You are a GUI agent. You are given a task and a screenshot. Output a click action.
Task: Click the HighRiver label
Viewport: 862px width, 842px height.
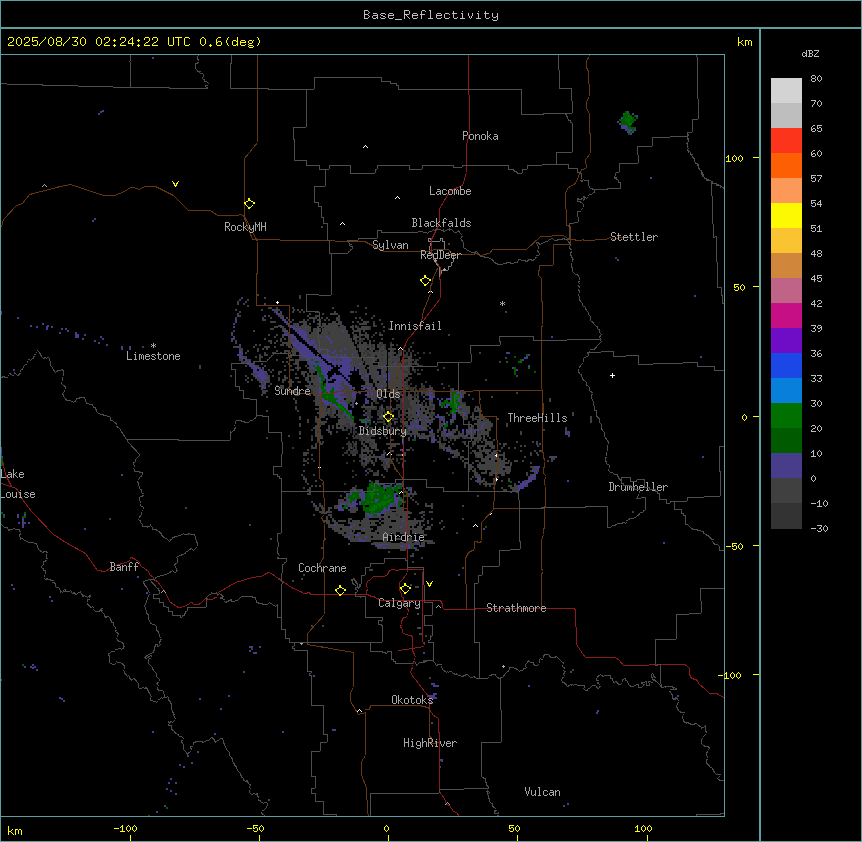click(430, 743)
